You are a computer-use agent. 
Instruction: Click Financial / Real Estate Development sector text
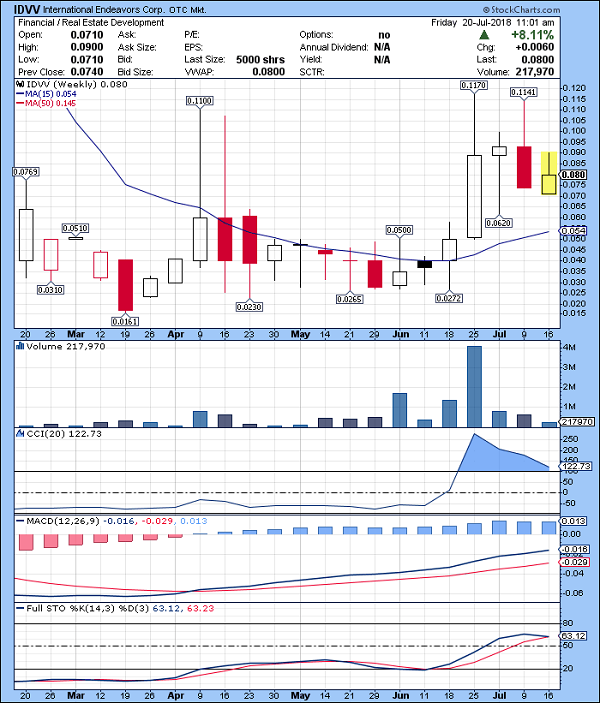pyautogui.click(x=91, y=22)
